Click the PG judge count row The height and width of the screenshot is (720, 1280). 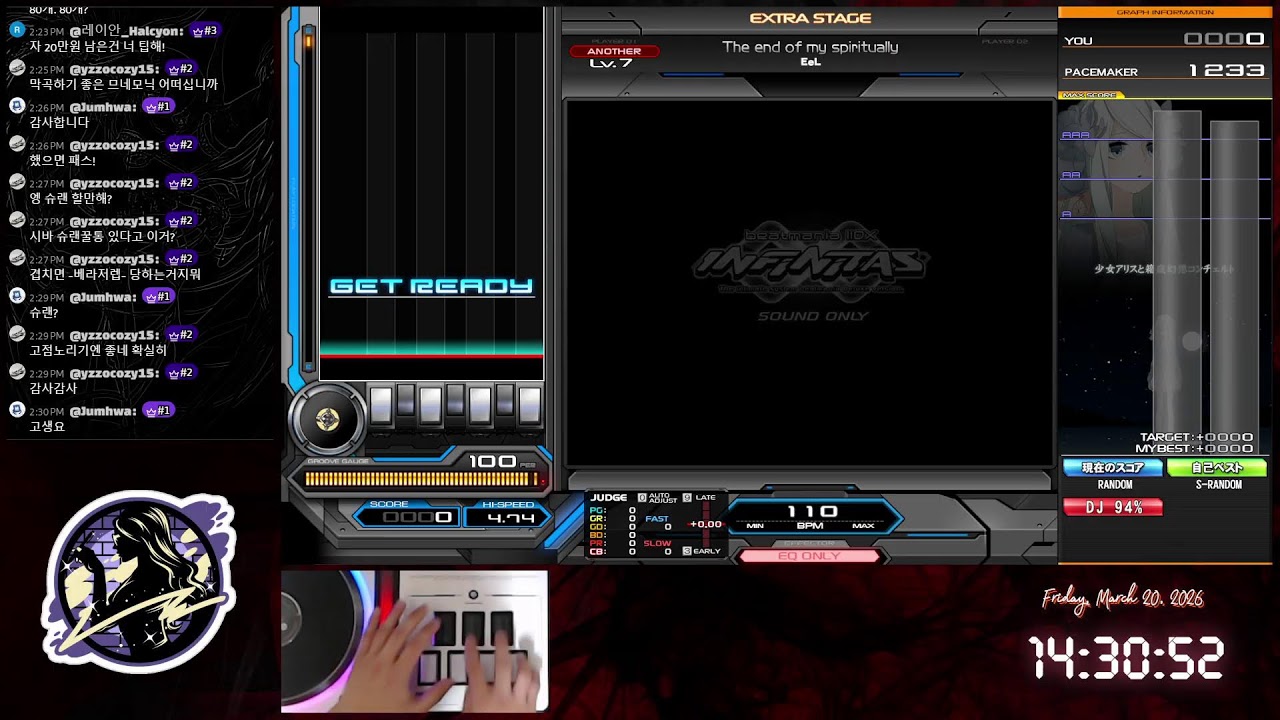tap(612, 510)
